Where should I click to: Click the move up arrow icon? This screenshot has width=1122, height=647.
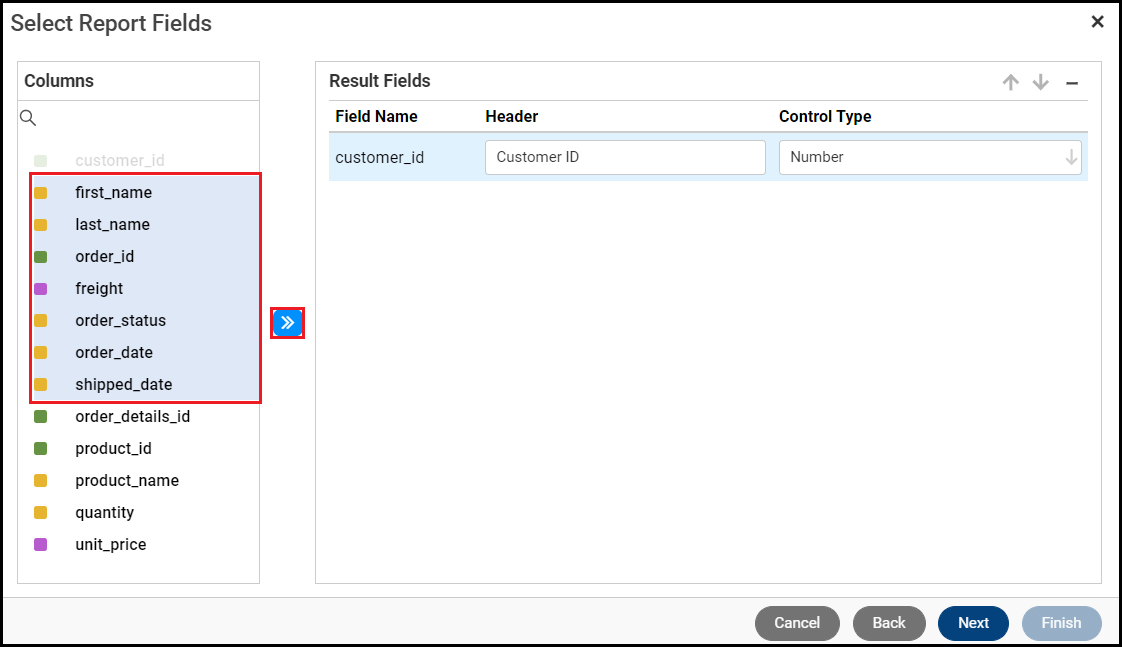tap(1011, 83)
